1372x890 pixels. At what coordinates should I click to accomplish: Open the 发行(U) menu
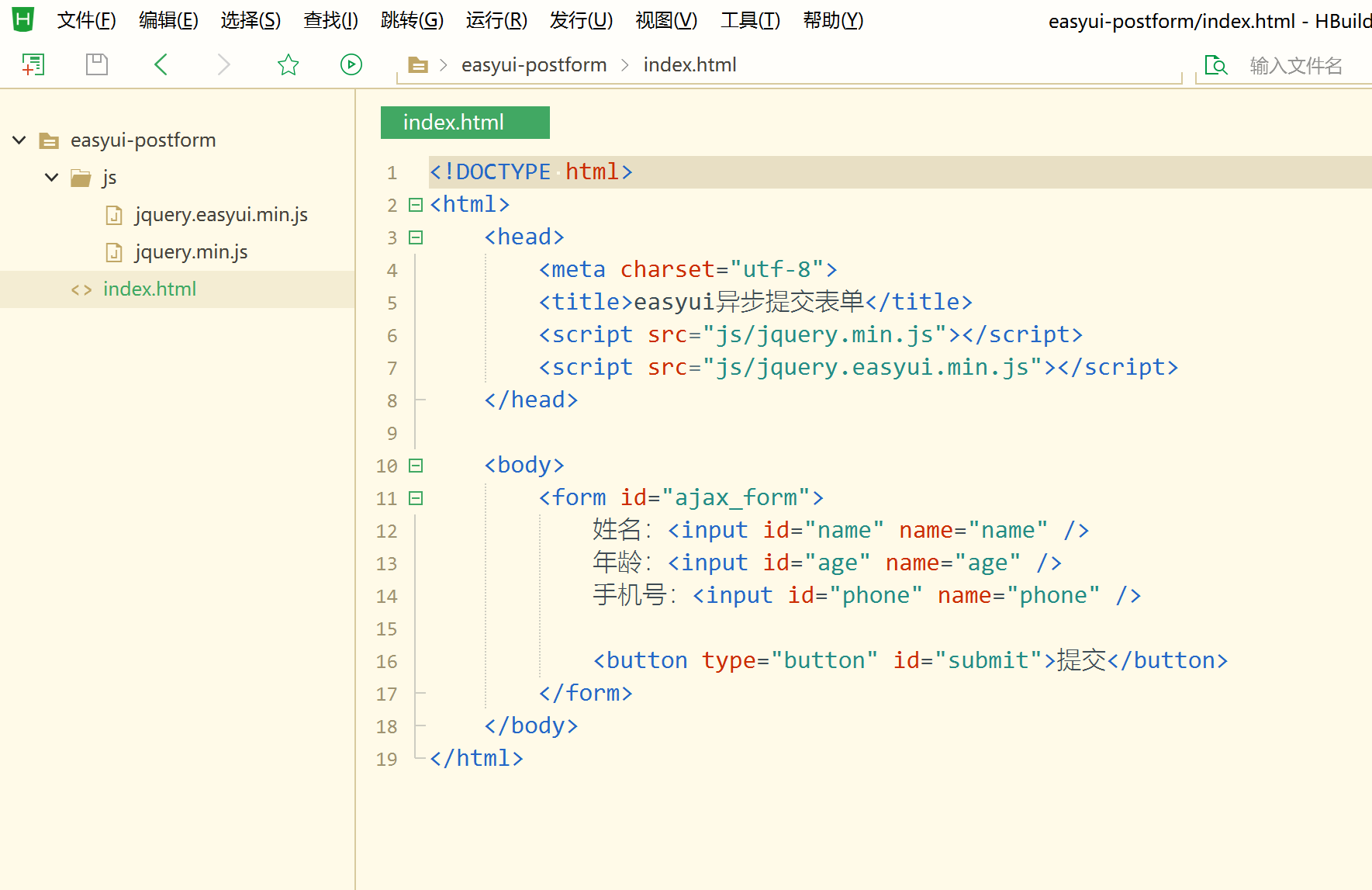pos(581,20)
